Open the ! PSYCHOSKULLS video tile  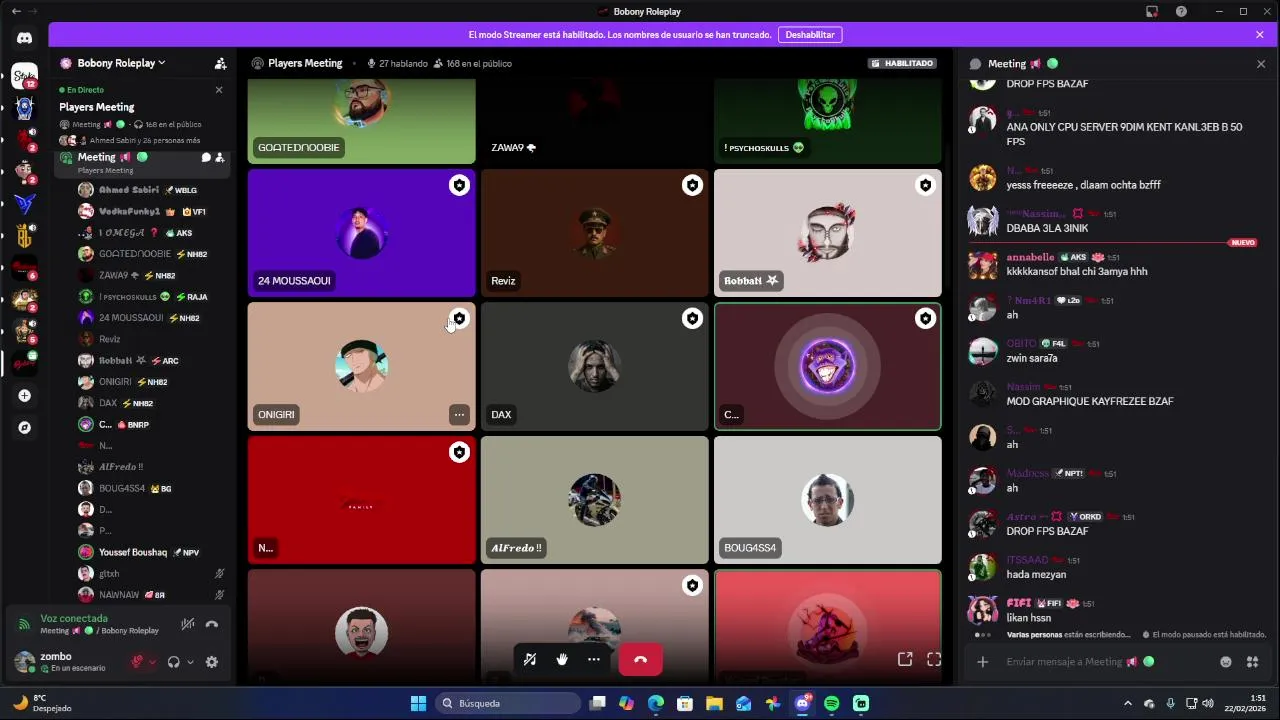tap(827, 121)
